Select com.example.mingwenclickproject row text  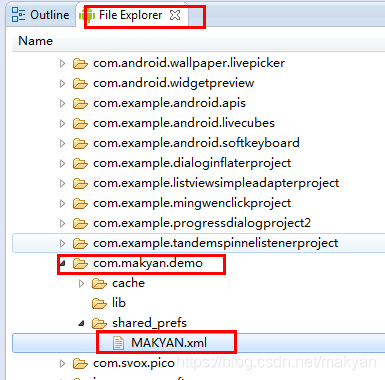point(192,203)
